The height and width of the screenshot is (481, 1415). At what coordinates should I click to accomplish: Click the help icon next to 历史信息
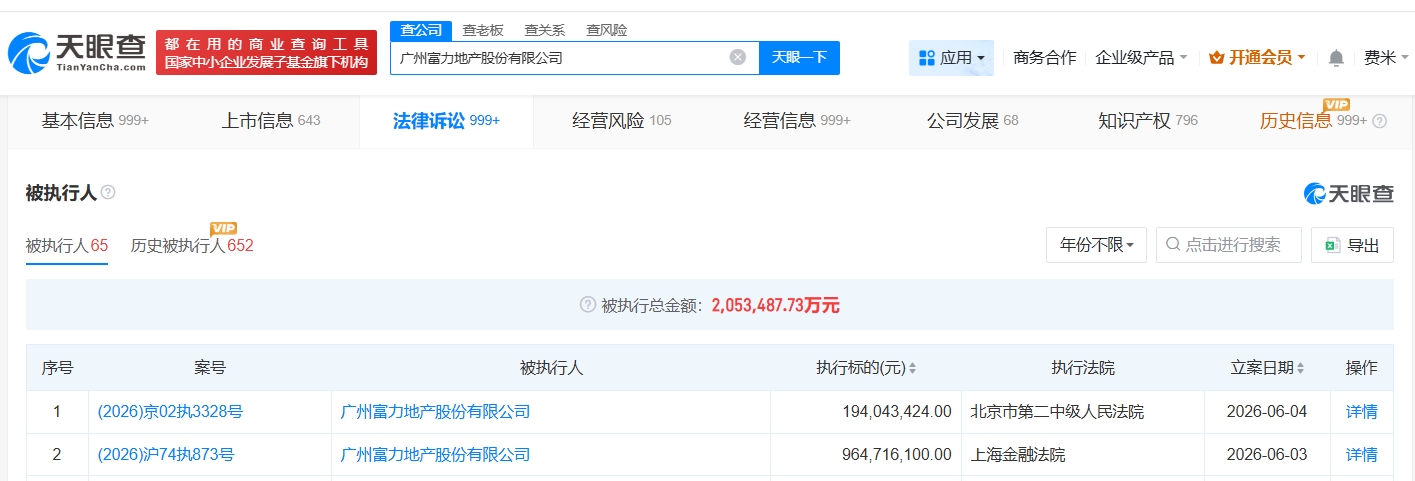pyautogui.click(x=1380, y=121)
